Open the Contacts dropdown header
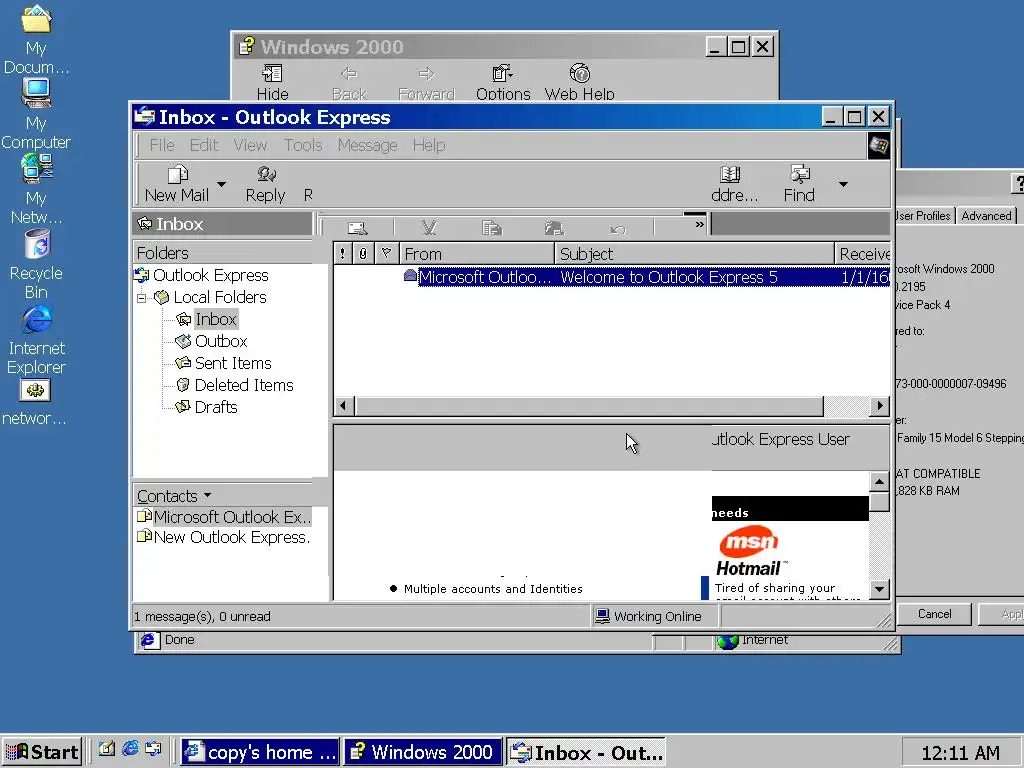This screenshot has height=768, width=1024. pyautogui.click(x=174, y=496)
